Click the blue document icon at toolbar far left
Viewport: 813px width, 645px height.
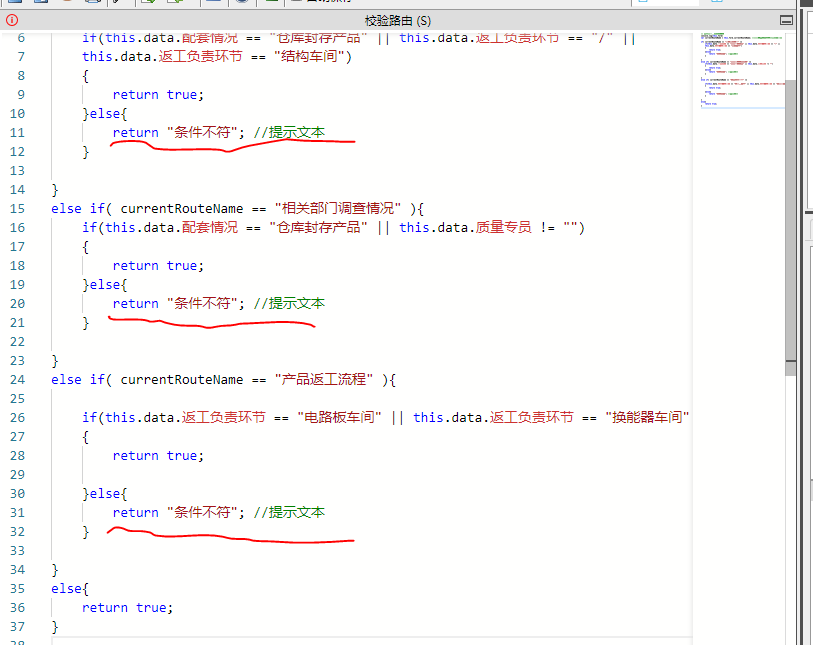14,3
